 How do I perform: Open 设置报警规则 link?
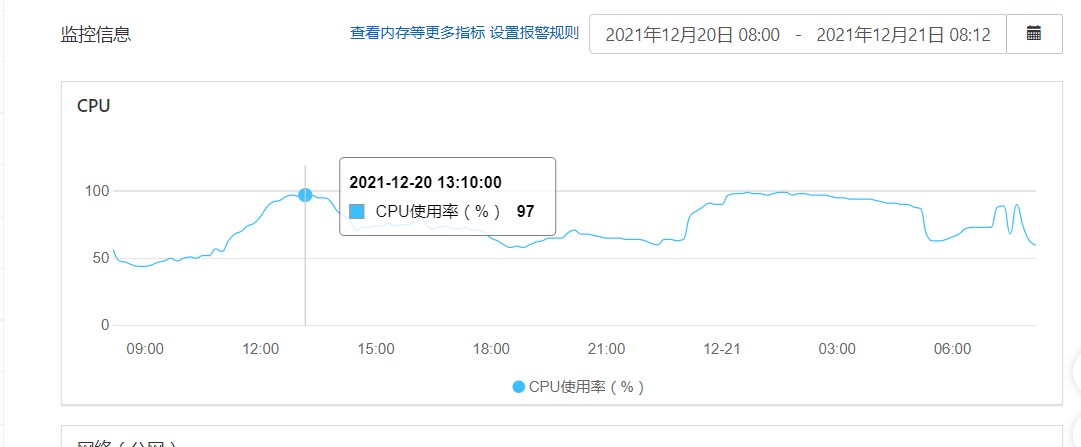[x=534, y=33]
